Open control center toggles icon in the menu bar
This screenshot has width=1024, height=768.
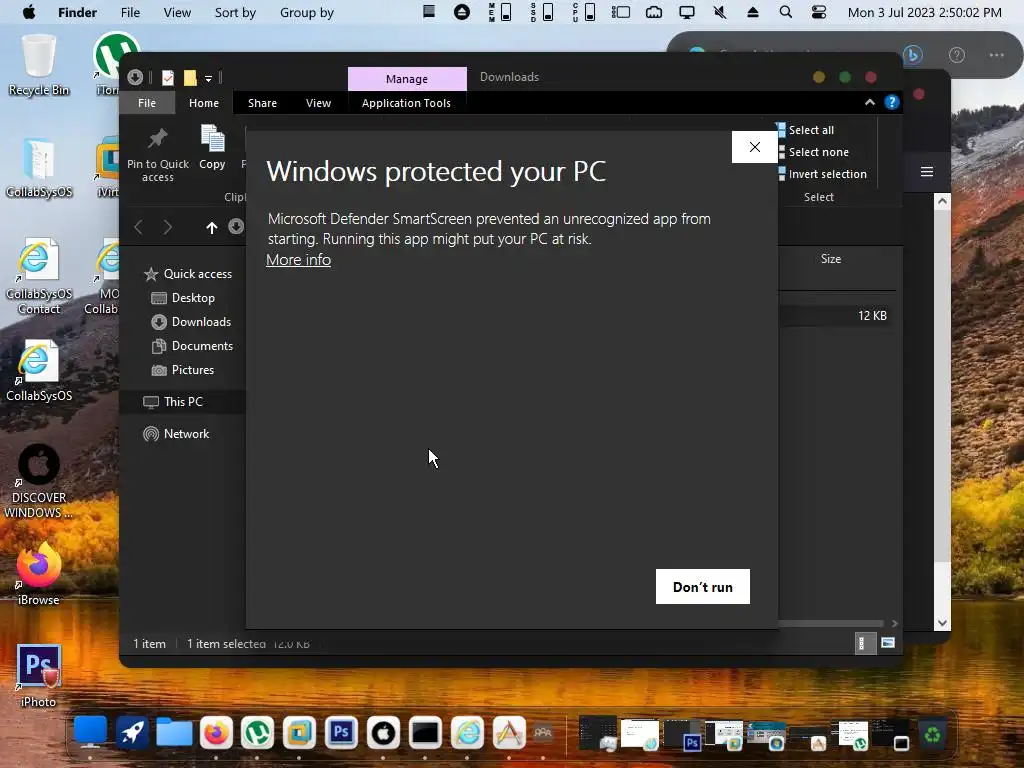(818, 12)
